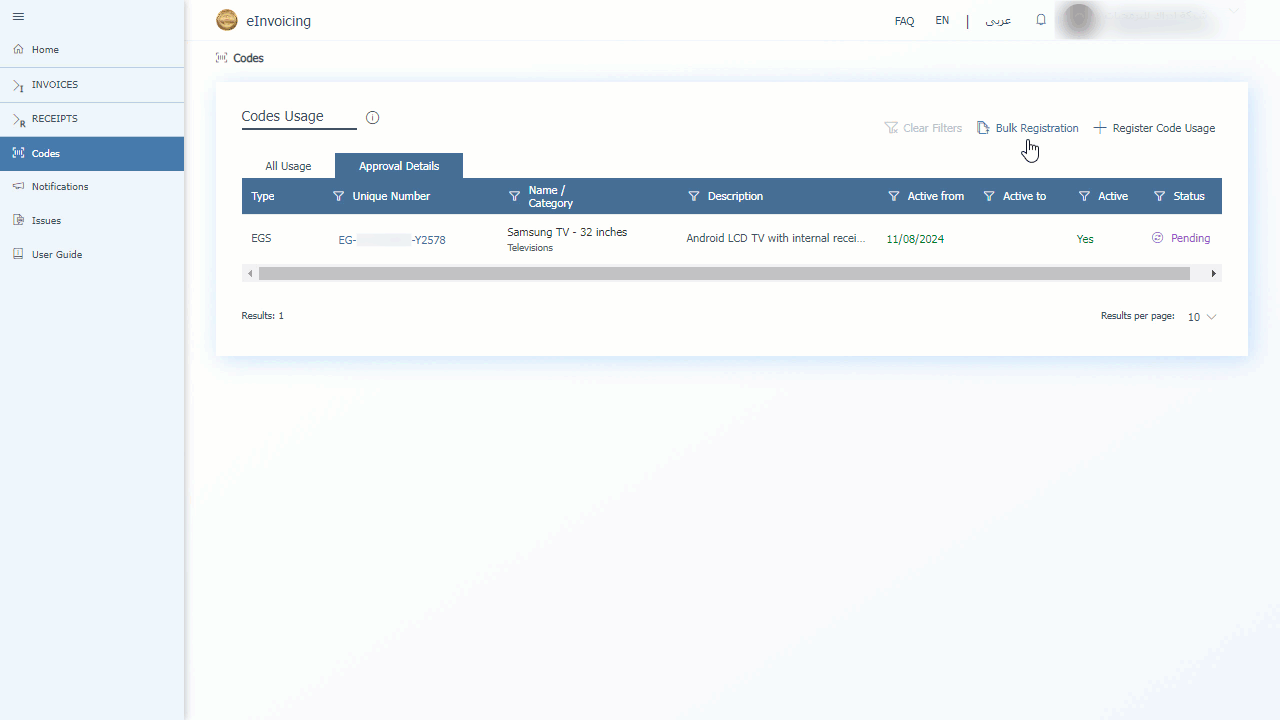This screenshot has height=720, width=1280.
Task: Switch language to EN
Action: click(942, 20)
